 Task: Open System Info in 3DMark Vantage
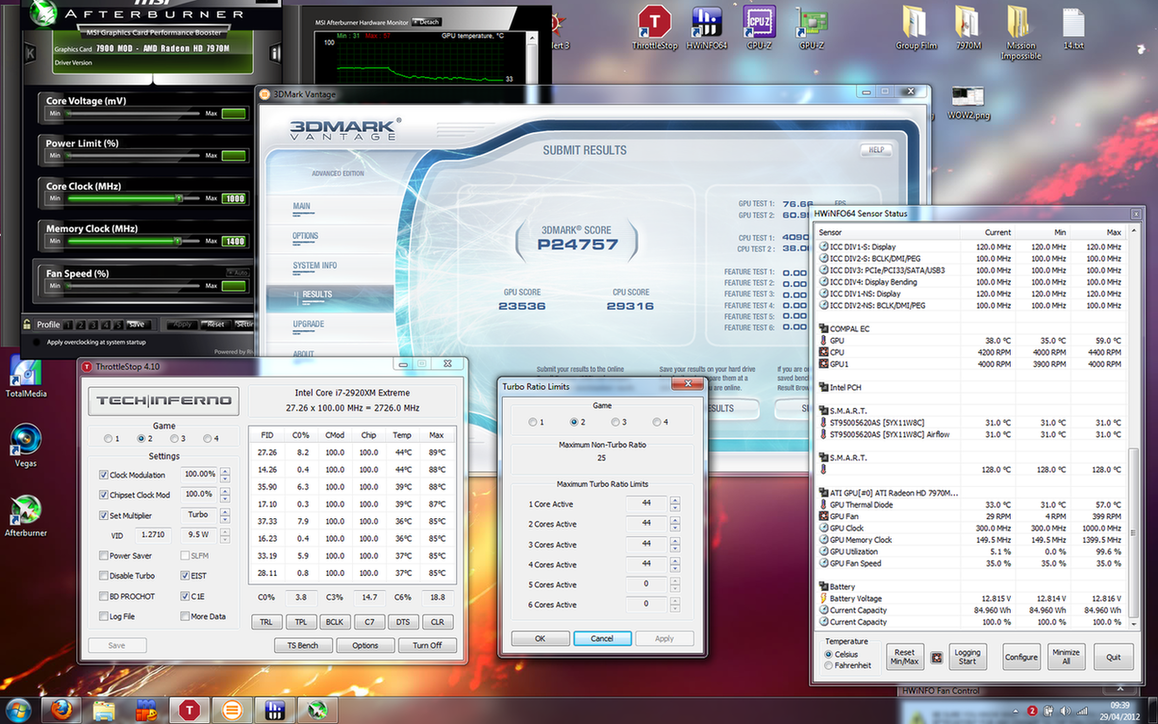pos(315,266)
